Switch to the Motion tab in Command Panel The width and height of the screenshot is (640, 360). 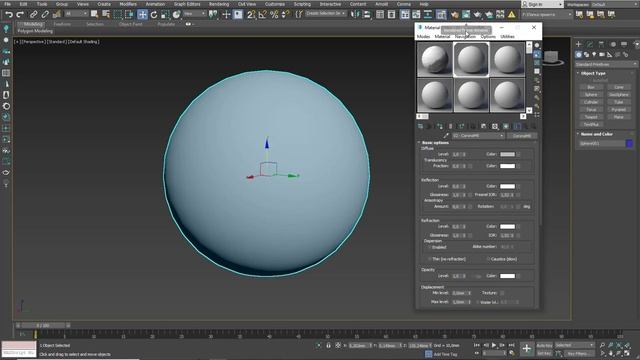[x=613, y=44]
